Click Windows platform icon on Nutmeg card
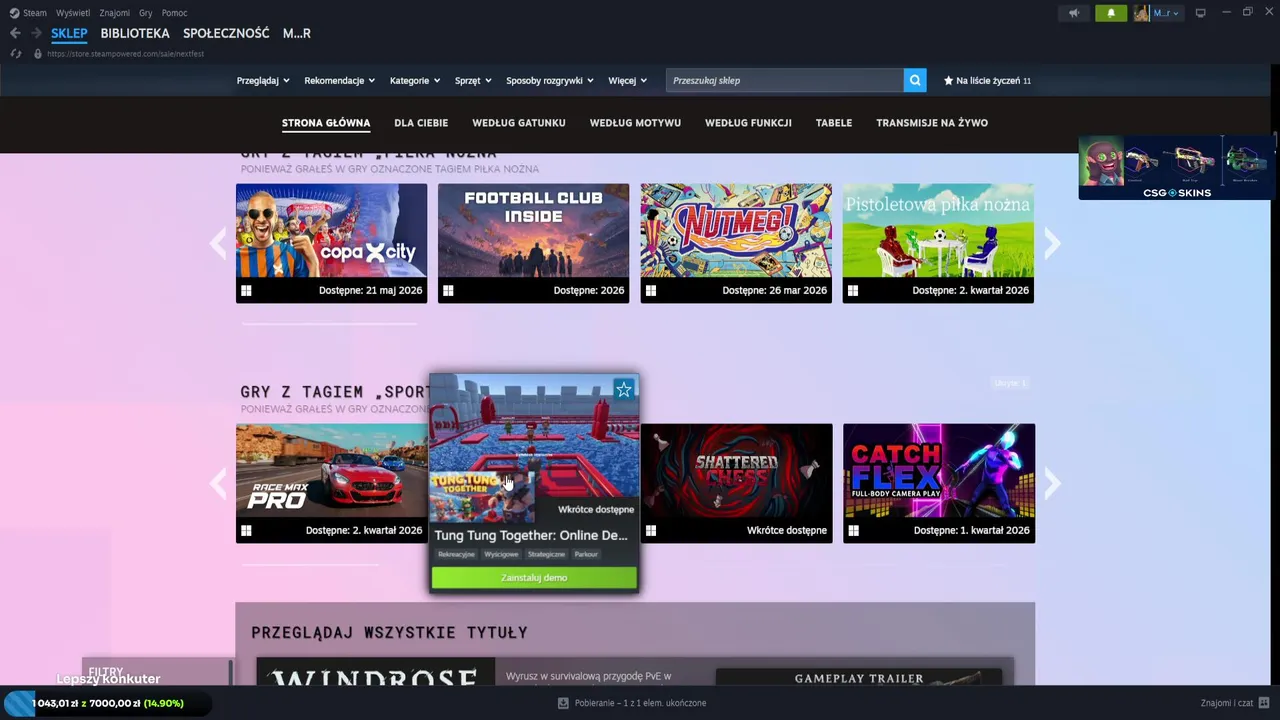The image size is (1280, 720). [651, 291]
